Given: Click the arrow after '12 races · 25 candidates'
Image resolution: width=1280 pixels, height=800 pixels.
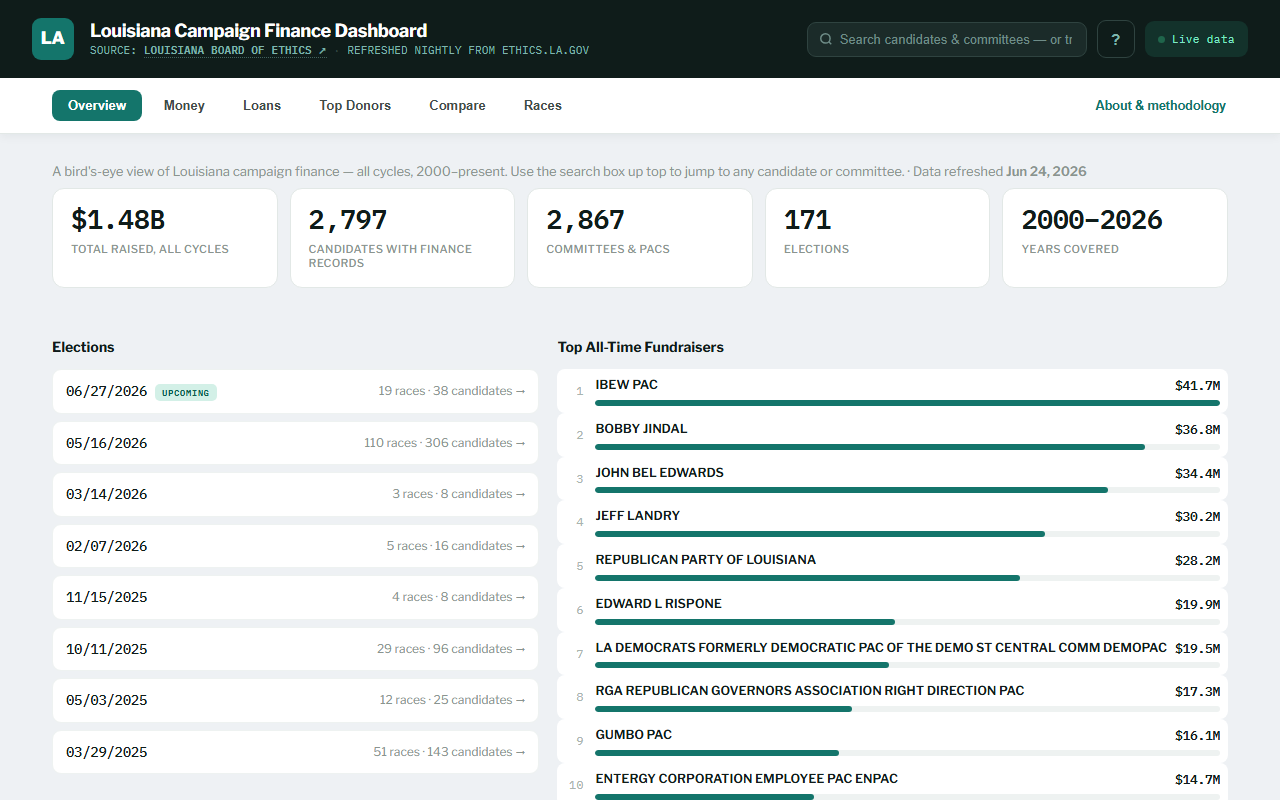Looking at the screenshot, I should (x=520, y=700).
